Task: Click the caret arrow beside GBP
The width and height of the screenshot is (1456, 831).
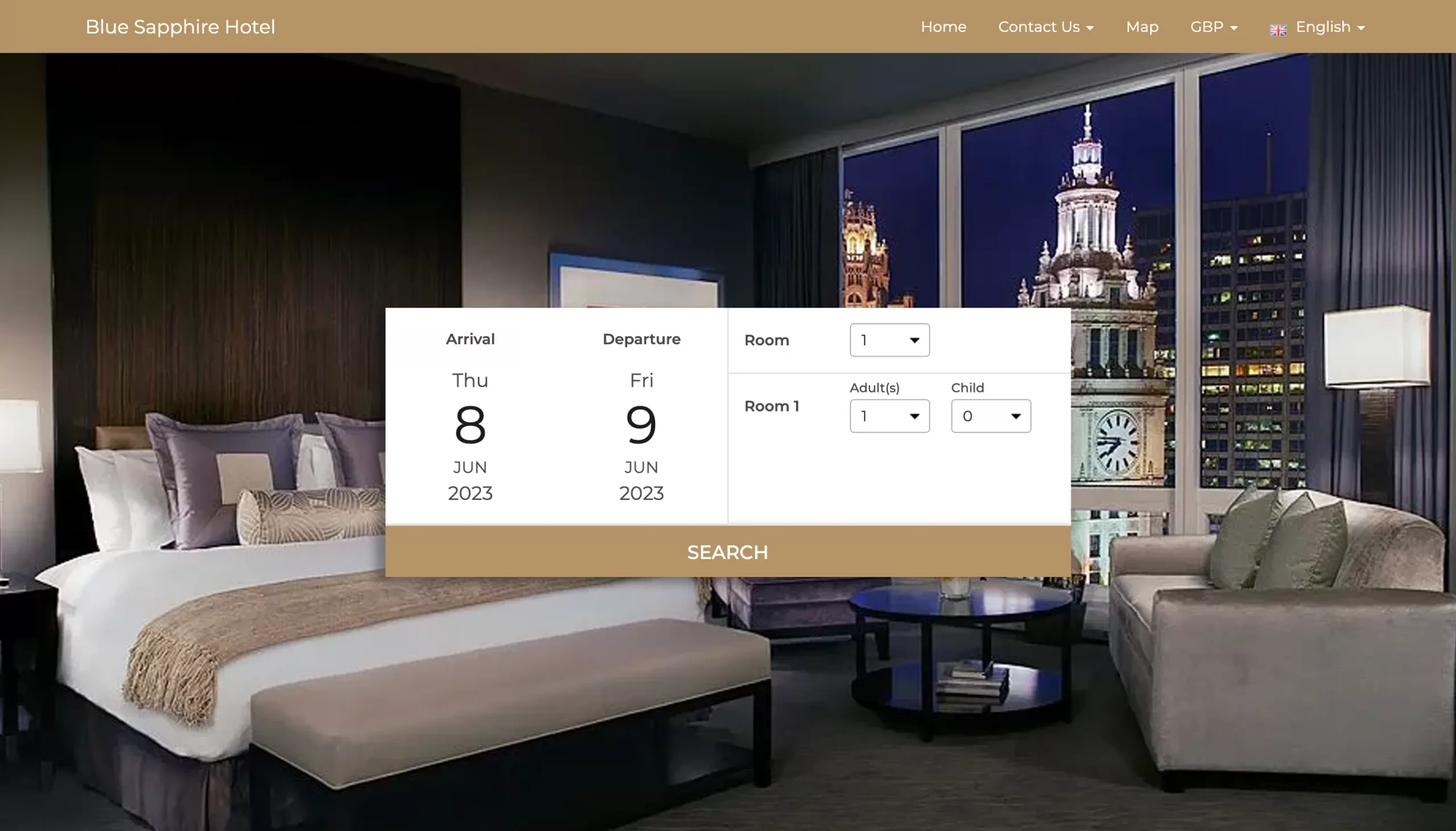Action: (x=1234, y=28)
